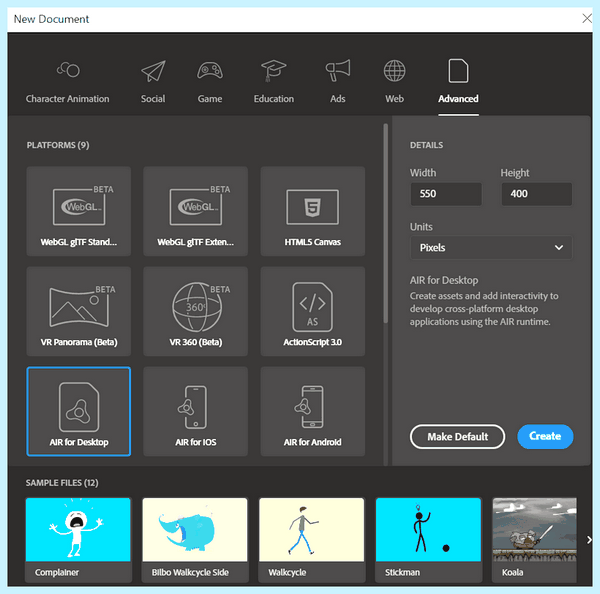The width and height of the screenshot is (600, 594).
Task: Switch to the Web tab label
Action: coord(395,99)
